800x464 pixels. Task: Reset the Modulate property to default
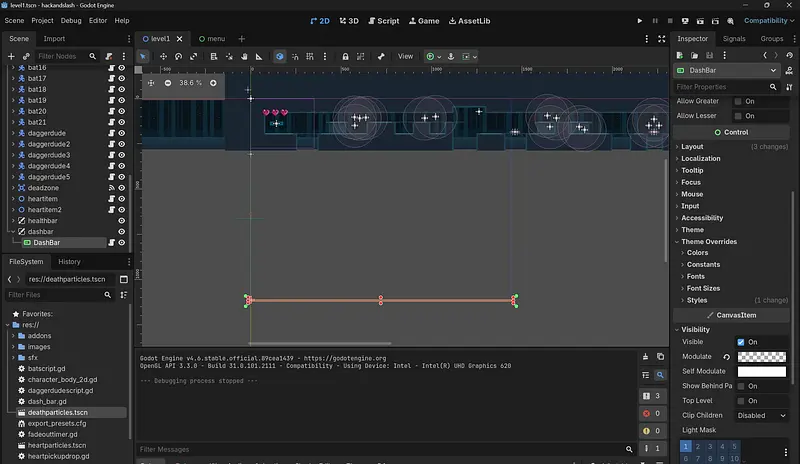(727, 357)
